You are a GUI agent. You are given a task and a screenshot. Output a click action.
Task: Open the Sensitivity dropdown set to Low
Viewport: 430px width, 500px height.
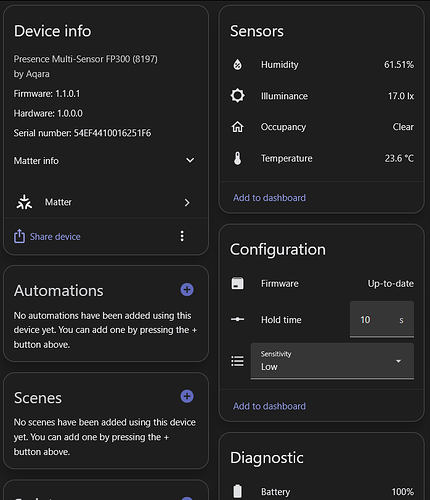[332, 361]
